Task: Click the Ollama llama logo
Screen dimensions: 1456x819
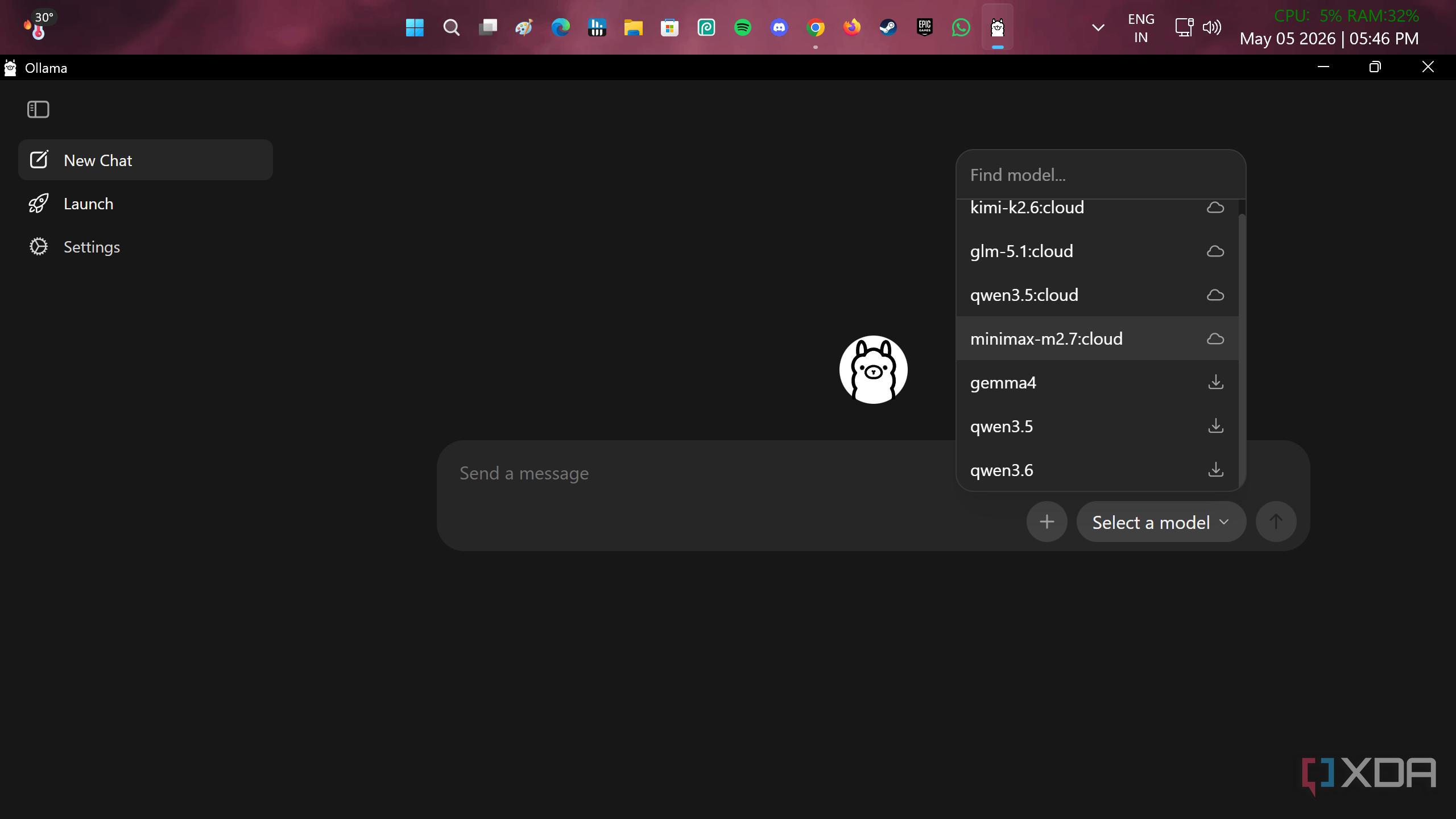Action: [x=873, y=370]
